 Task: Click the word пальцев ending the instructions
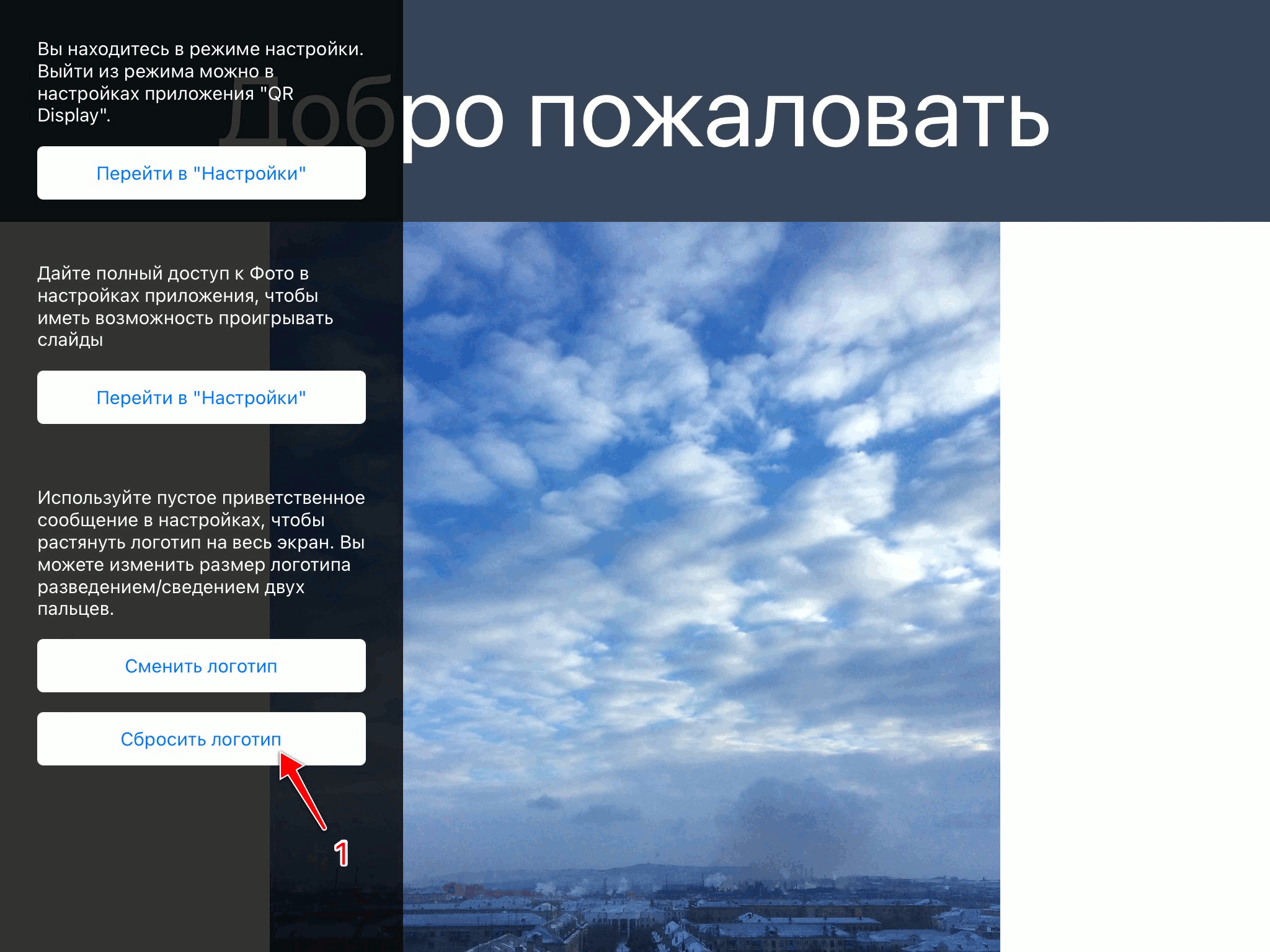[73, 609]
